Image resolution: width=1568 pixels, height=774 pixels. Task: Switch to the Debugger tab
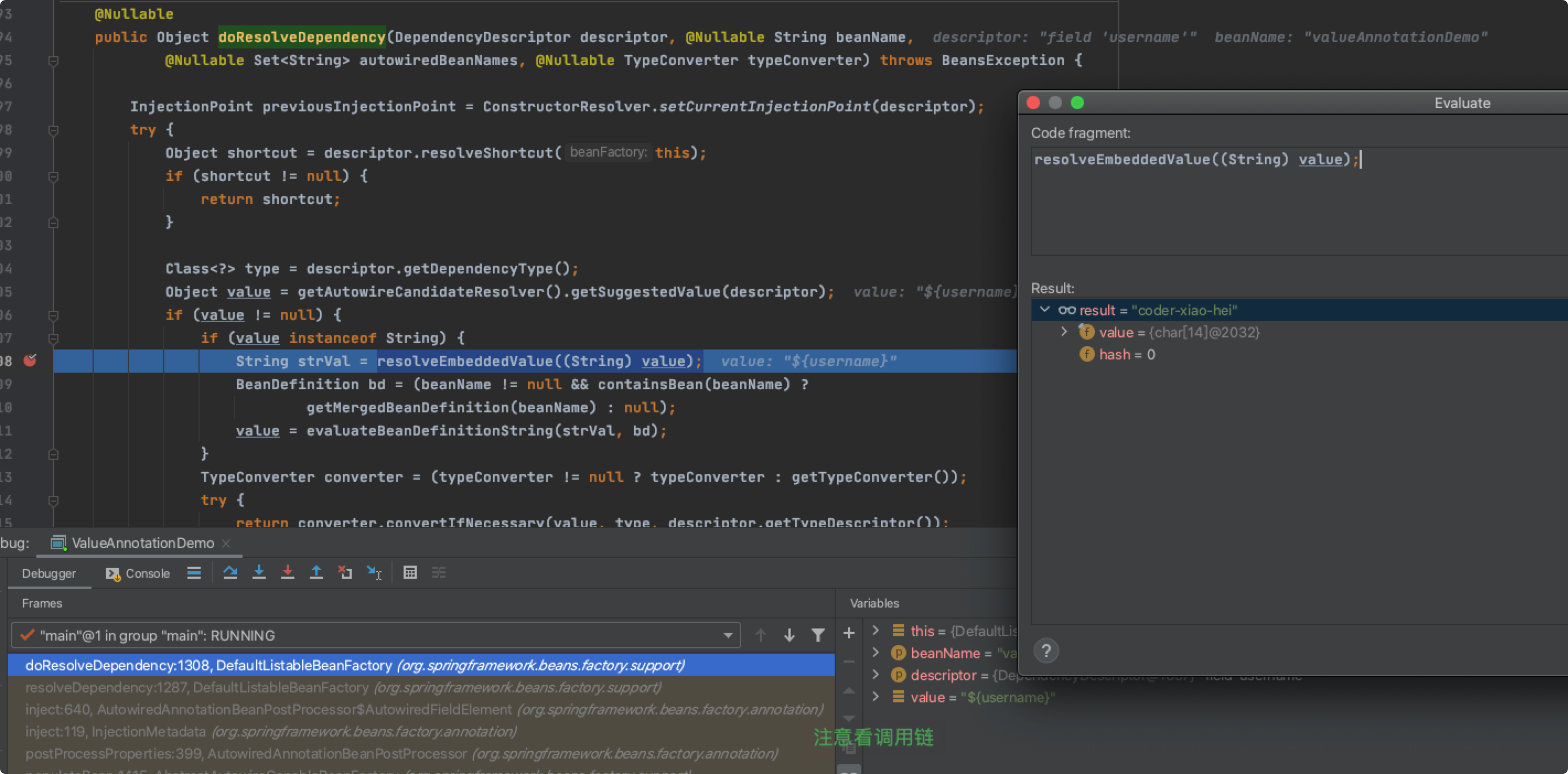click(49, 573)
